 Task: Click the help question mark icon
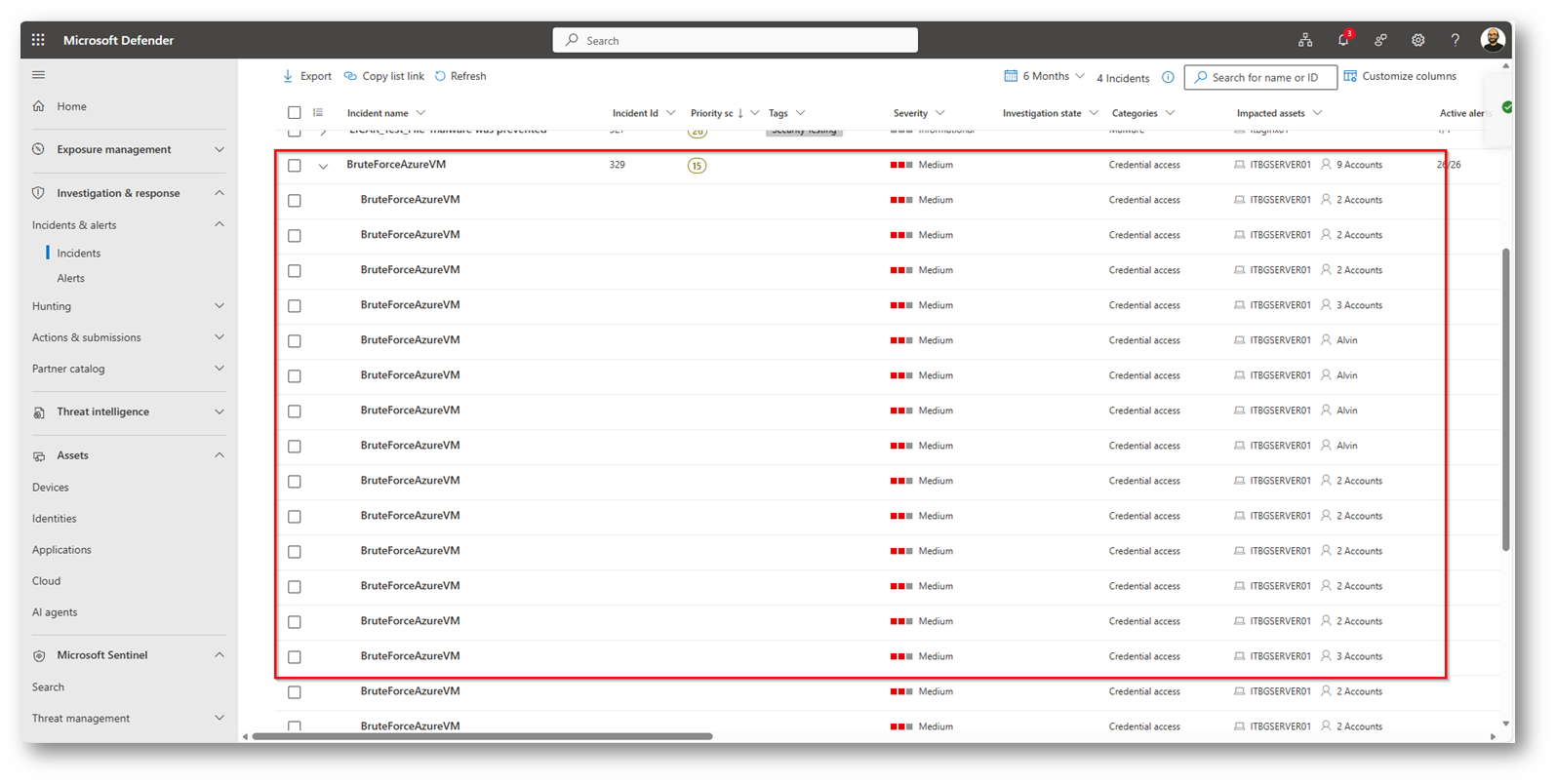click(1455, 40)
